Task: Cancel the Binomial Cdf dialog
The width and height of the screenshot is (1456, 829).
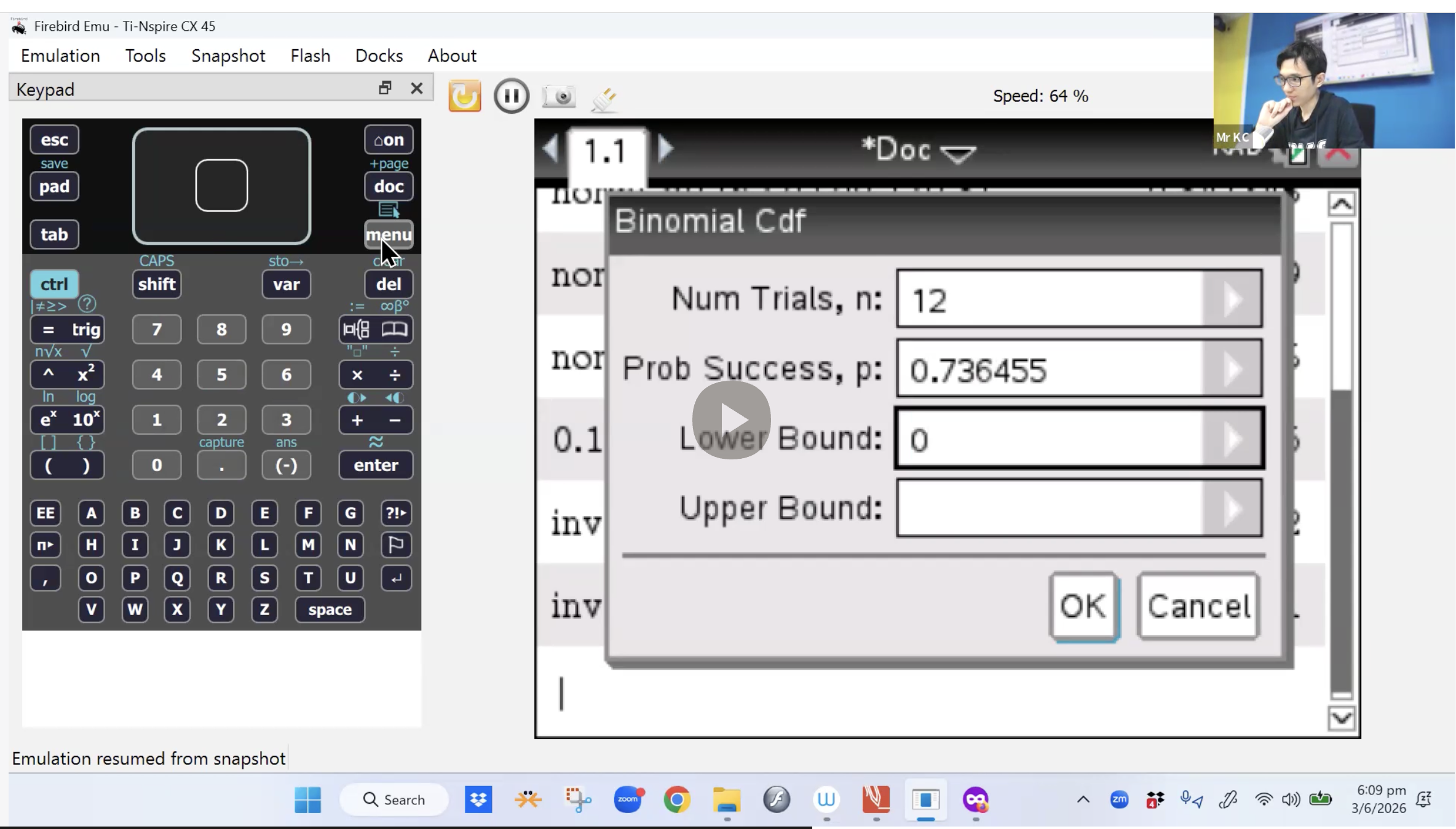Action: click(1198, 606)
